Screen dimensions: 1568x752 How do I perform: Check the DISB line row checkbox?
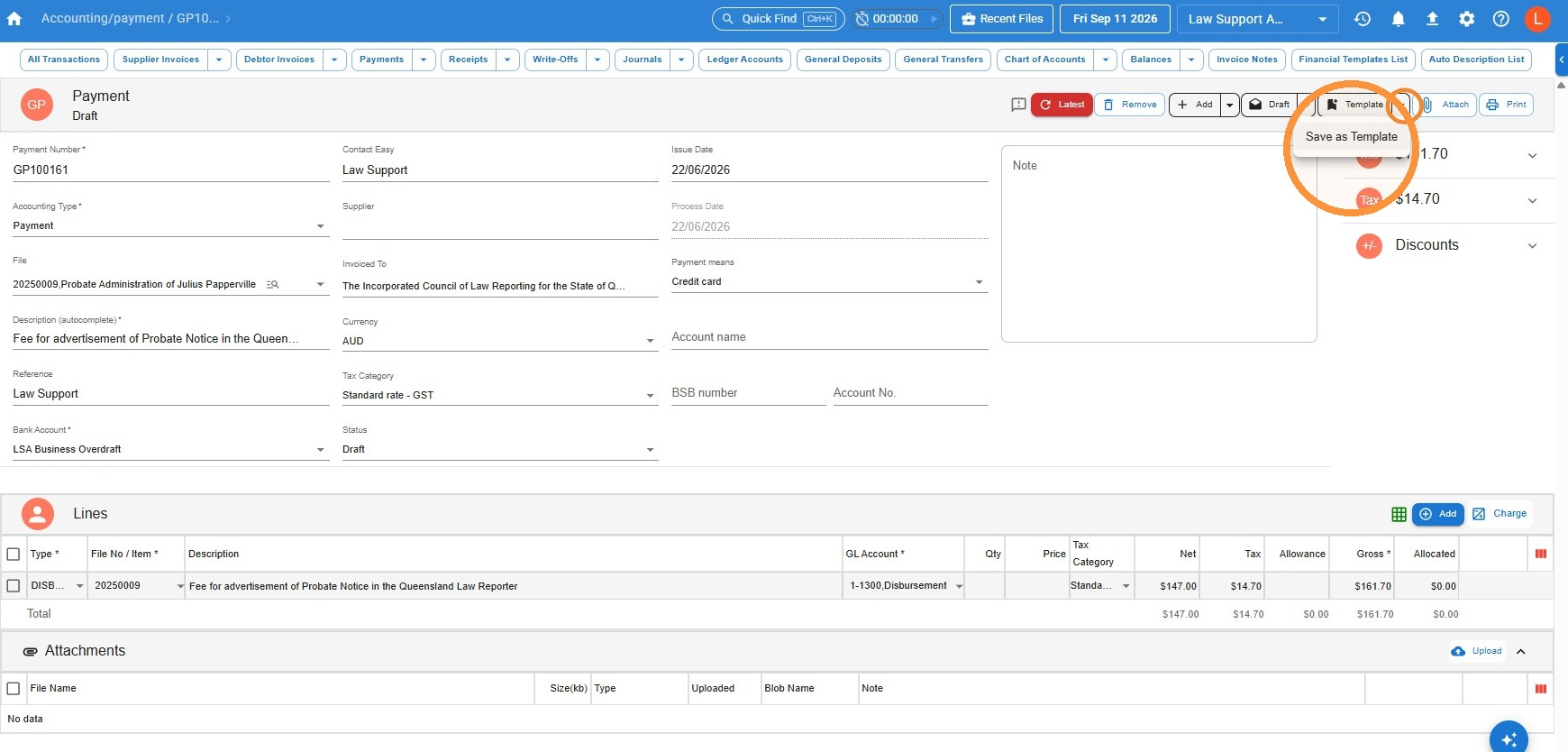pyautogui.click(x=14, y=586)
